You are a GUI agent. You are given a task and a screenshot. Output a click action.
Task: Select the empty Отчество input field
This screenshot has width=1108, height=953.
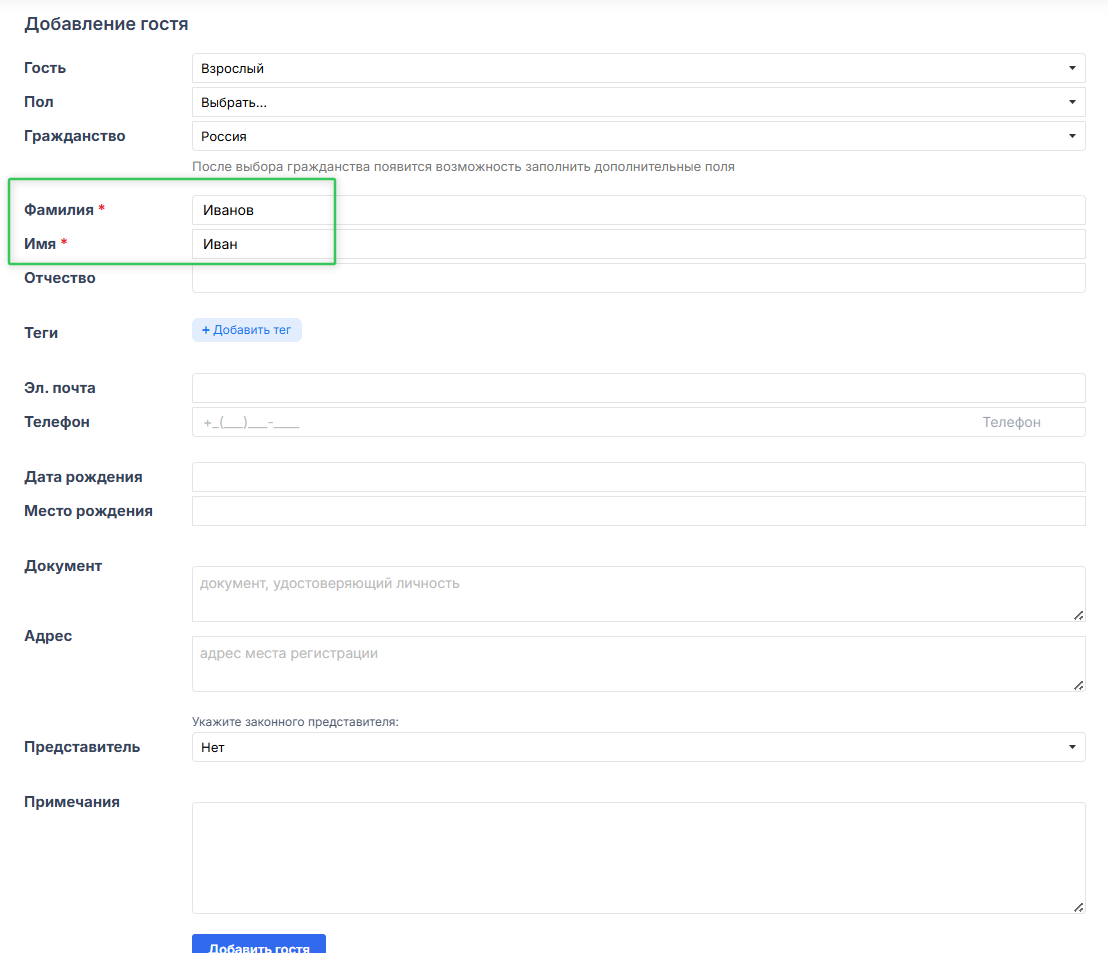[638, 278]
